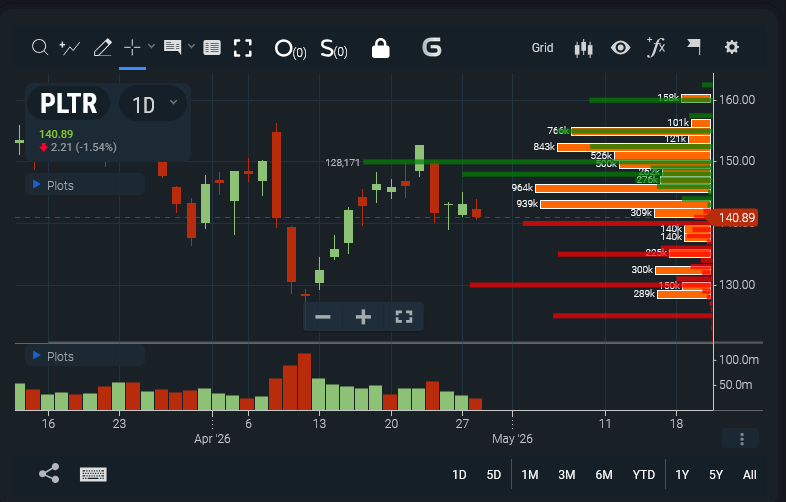786x502 pixels.
Task: Click the 100.0m volume axis label
Action: pyautogui.click(x=738, y=360)
